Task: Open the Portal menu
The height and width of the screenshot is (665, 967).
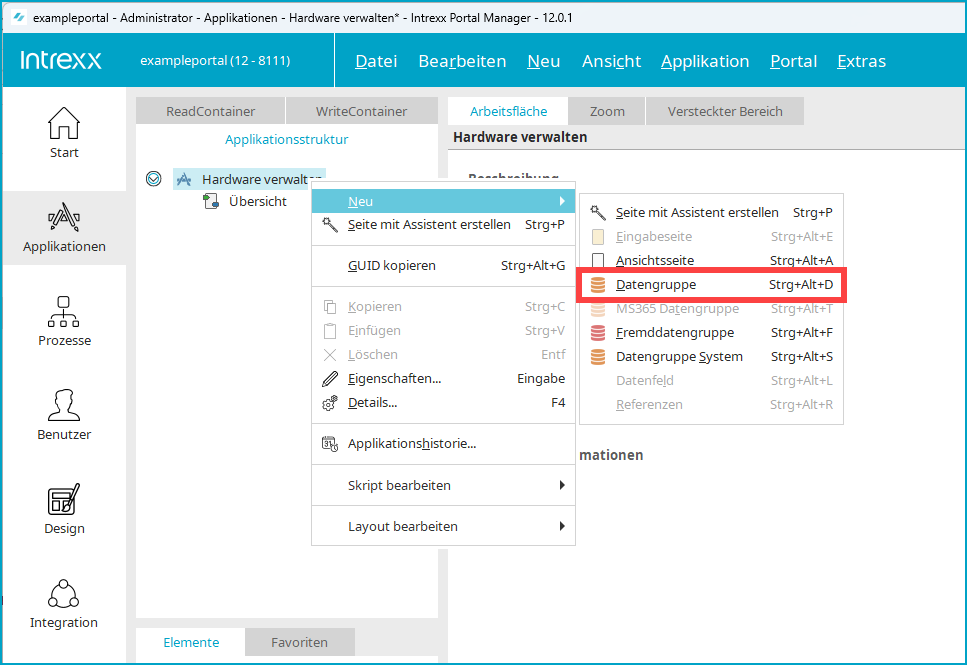Action: pos(793,61)
